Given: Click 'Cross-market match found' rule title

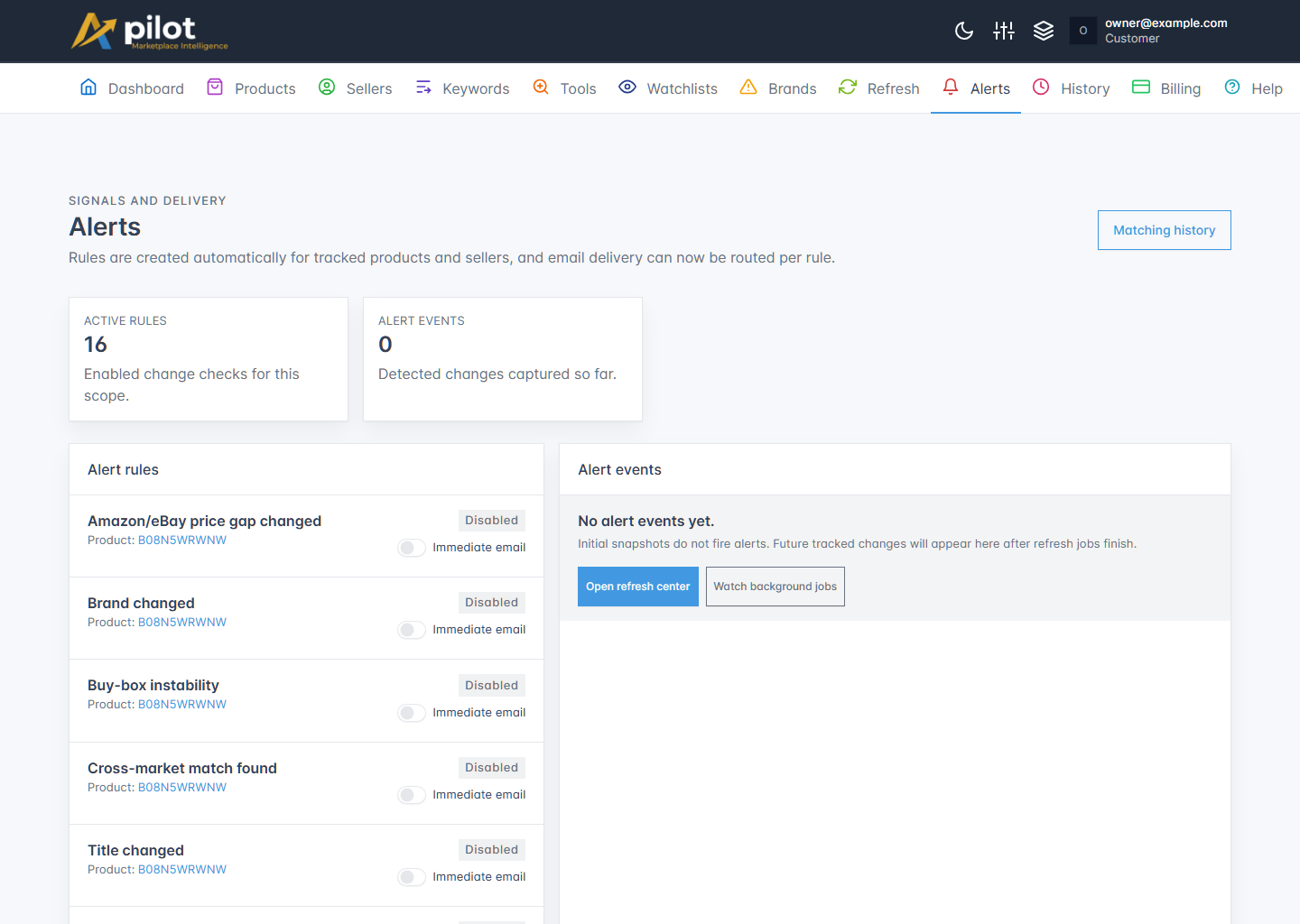Looking at the screenshot, I should click(182, 769).
